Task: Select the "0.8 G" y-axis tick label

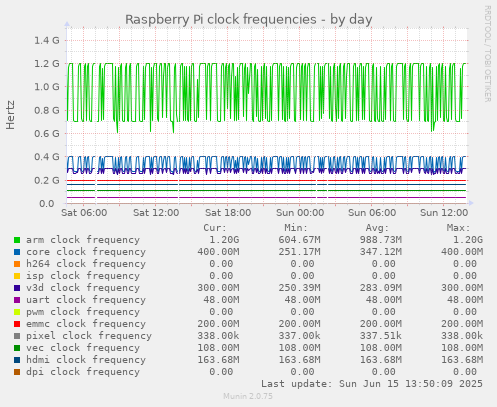Action: (x=47, y=110)
